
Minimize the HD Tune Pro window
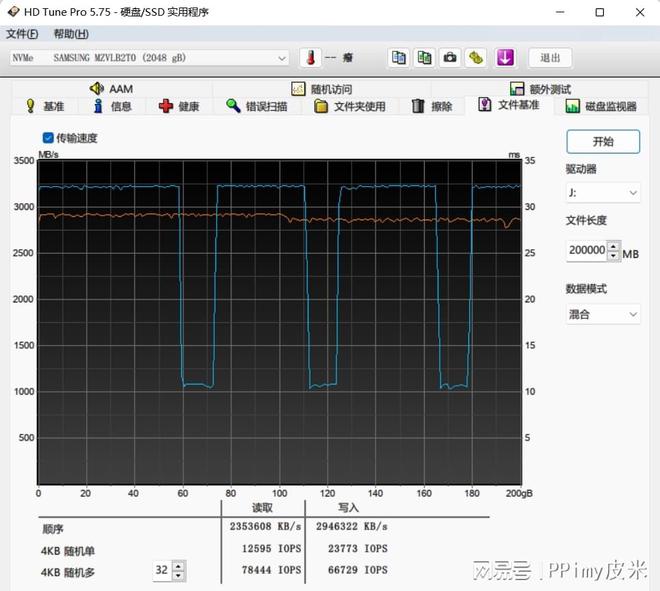(x=560, y=12)
